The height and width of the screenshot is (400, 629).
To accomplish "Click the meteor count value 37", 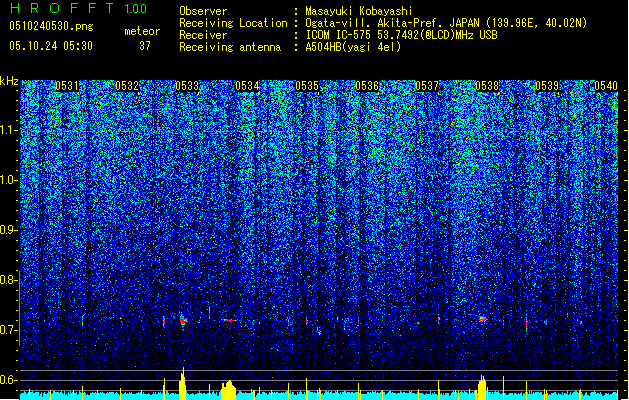I will (145, 46).
